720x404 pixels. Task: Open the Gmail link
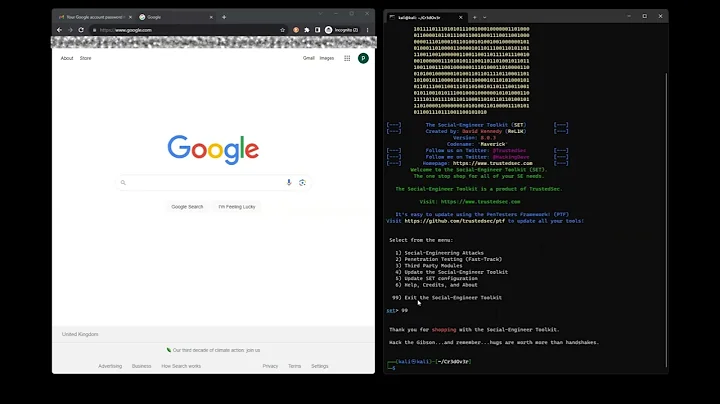[x=309, y=58]
